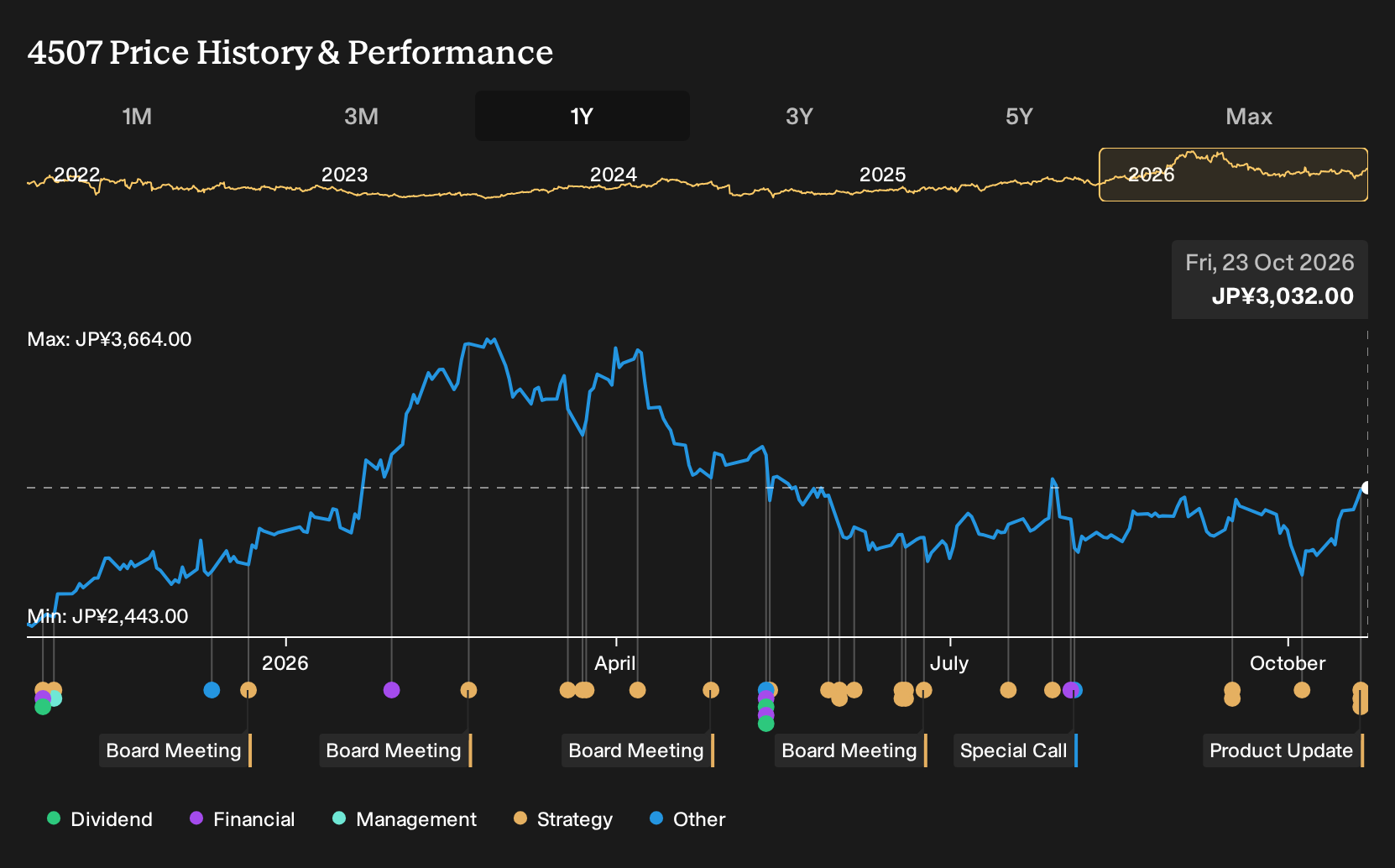Screen dimensions: 1395x868
Task: Toggle the Dividend legend filter
Action: point(100,818)
